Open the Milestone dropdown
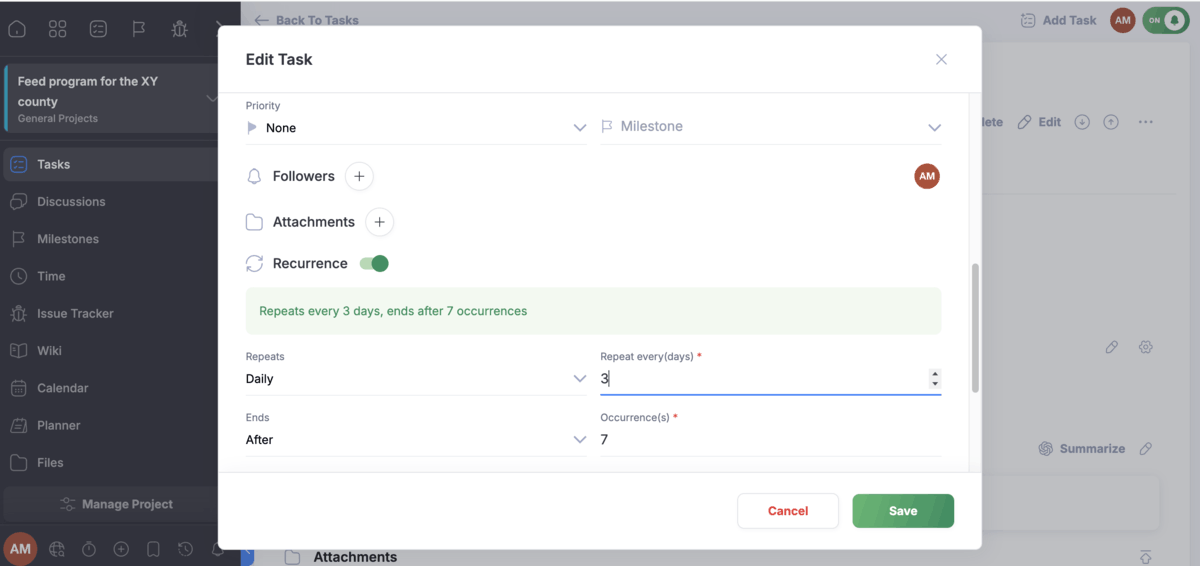 771,127
